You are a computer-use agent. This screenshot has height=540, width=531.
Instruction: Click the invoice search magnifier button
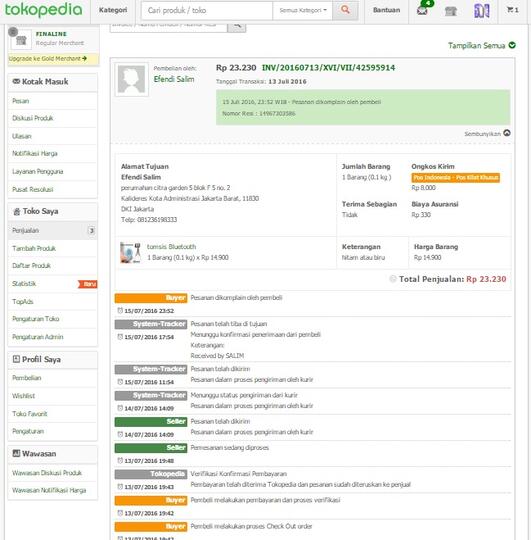pyautogui.click(x=237, y=26)
